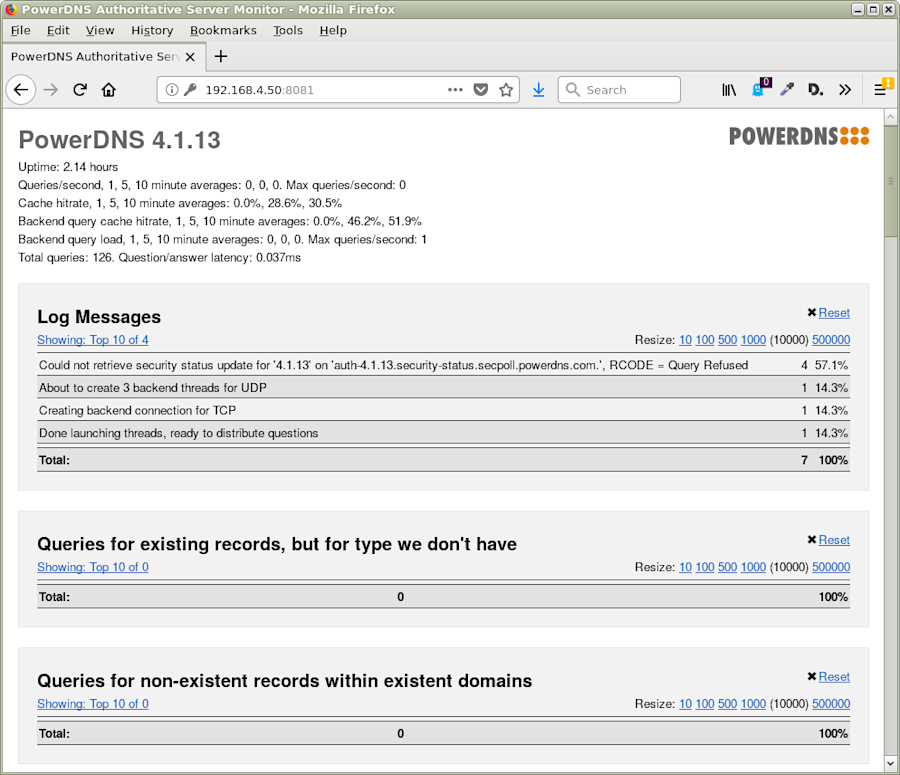
Task: Click the key permissions icon in address bar
Action: click(190, 90)
